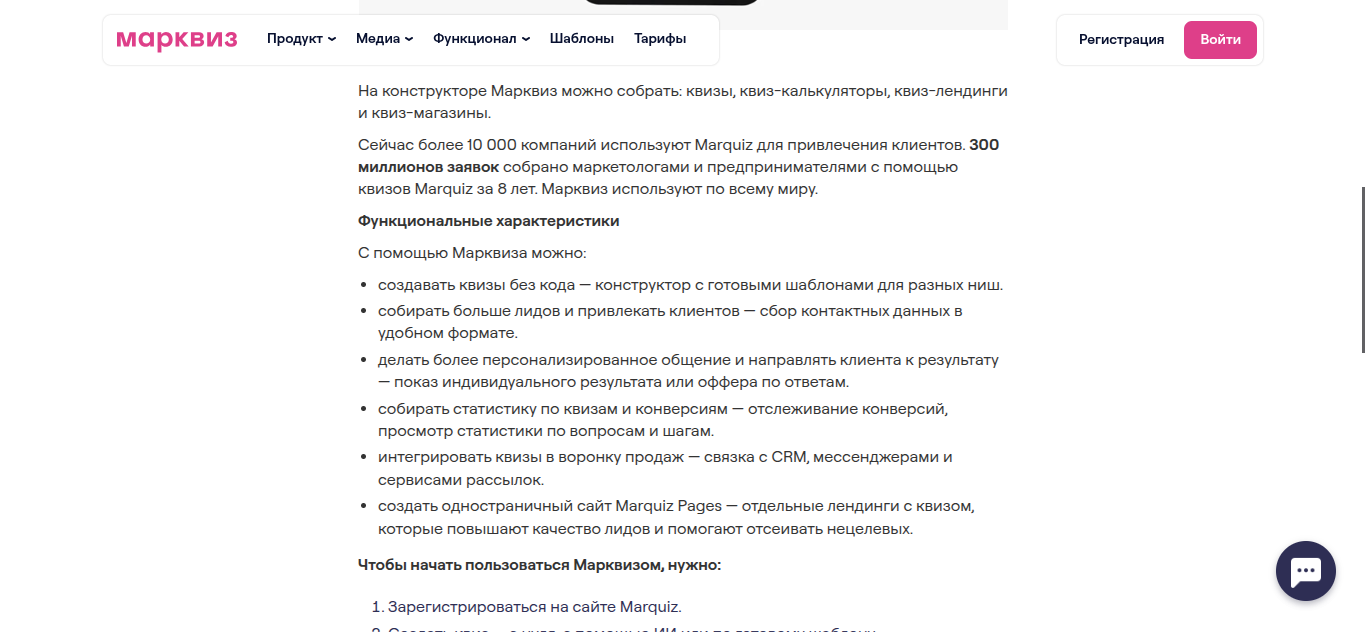Click the heading Чтобы начать пользоваться Марквизом

tap(539, 565)
